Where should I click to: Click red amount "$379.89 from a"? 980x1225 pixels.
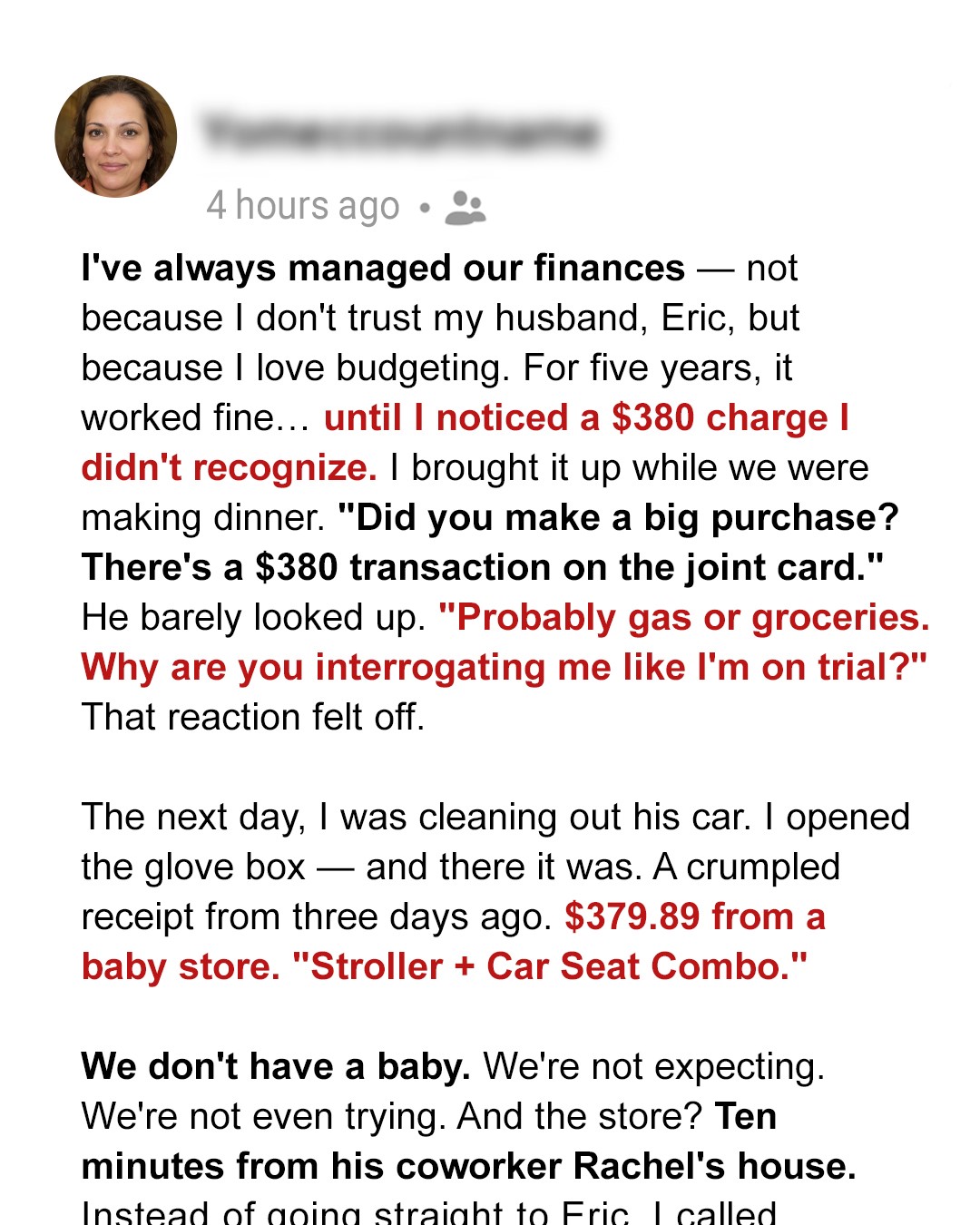pos(695,917)
